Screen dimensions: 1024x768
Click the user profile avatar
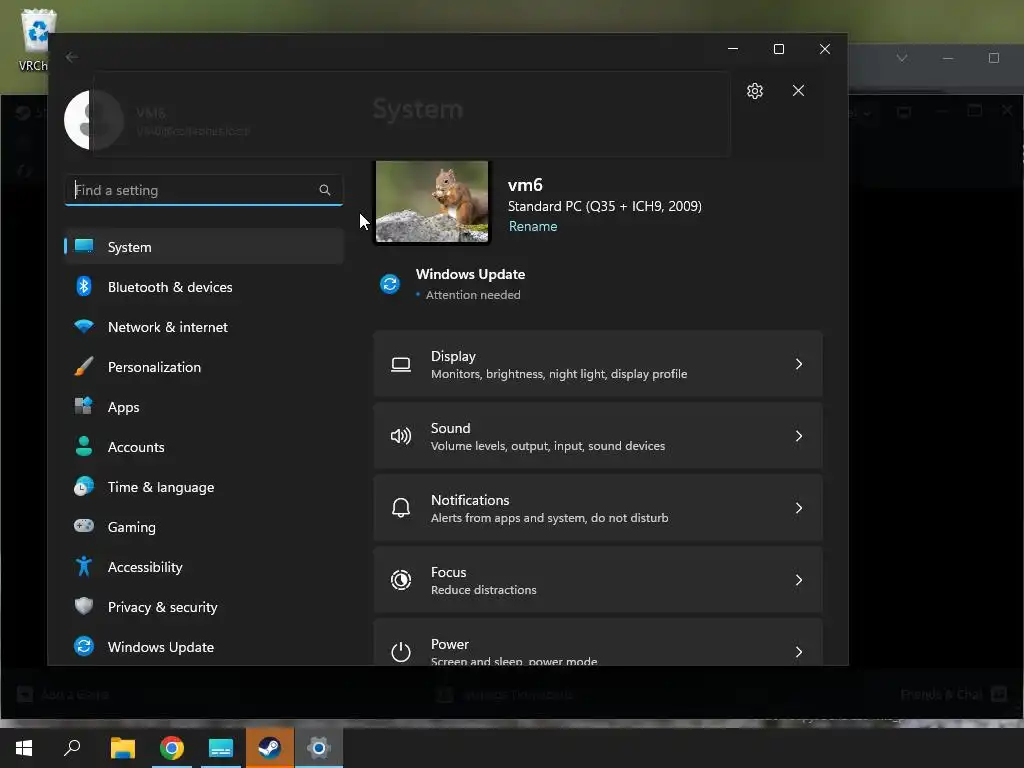[x=94, y=120]
